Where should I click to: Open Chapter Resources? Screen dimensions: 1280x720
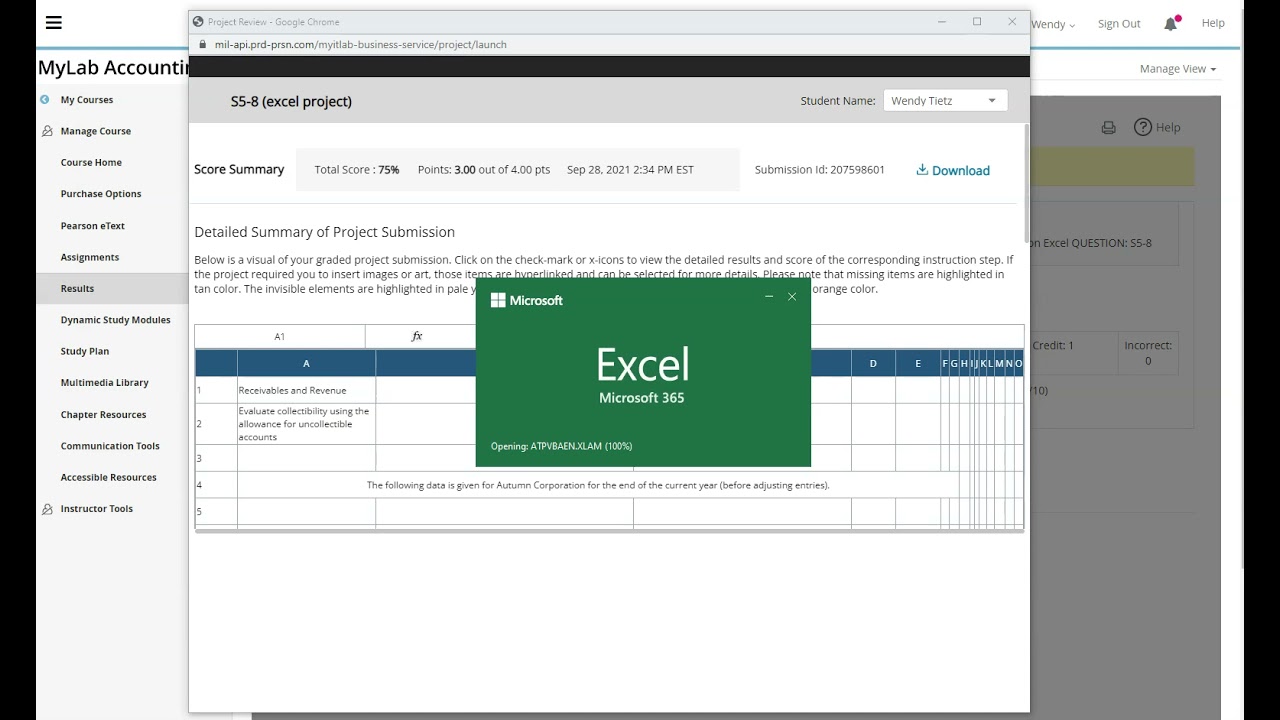103,415
